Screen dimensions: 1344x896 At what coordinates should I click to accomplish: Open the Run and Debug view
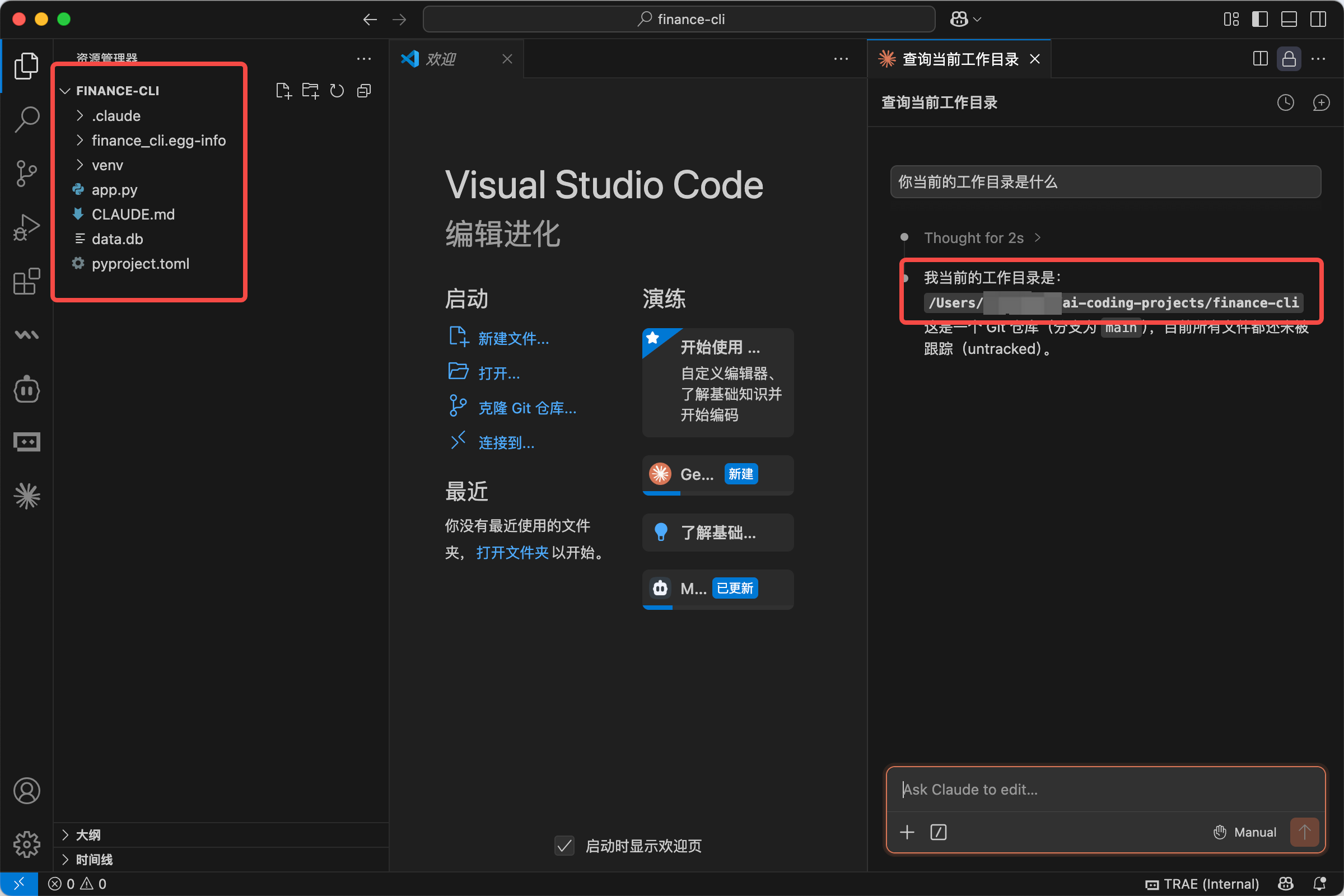[x=26, y=227]
